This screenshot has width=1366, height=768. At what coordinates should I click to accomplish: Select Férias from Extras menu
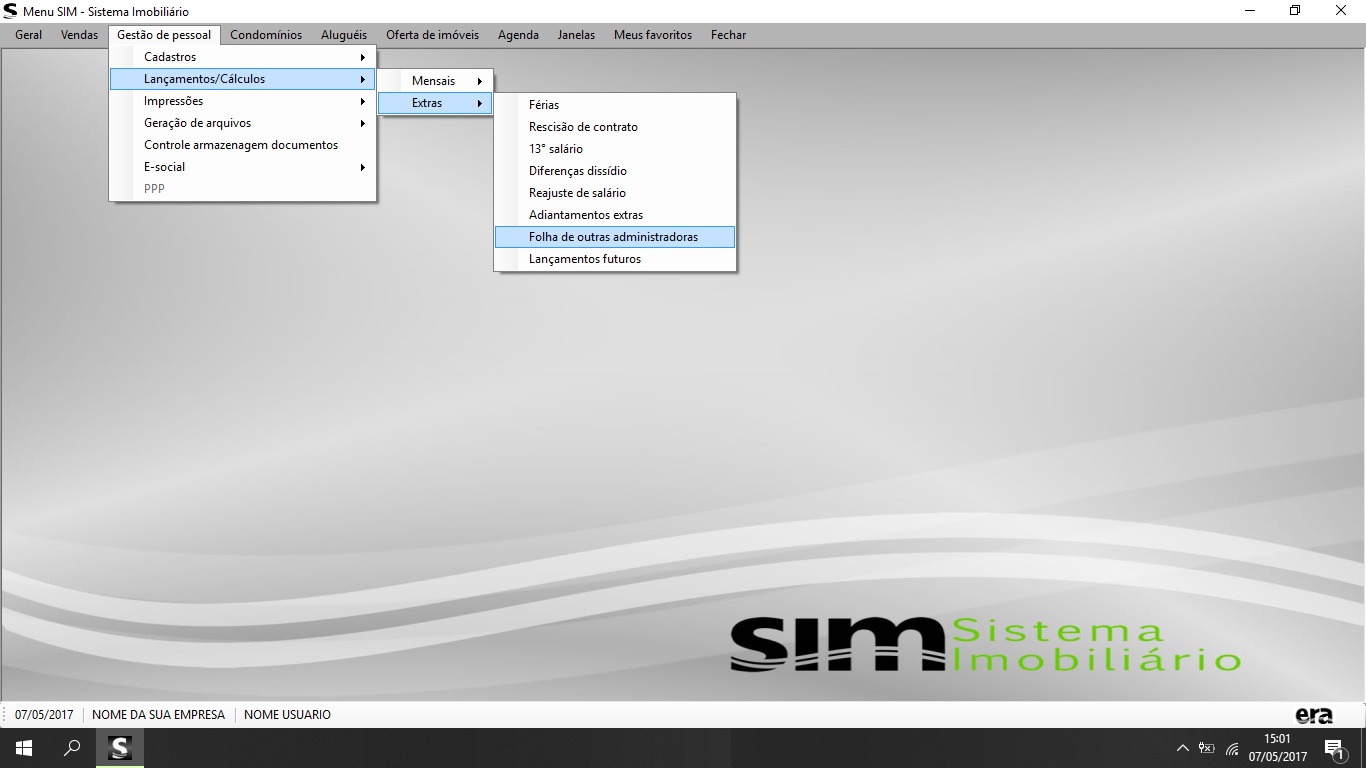pos(615,105)
